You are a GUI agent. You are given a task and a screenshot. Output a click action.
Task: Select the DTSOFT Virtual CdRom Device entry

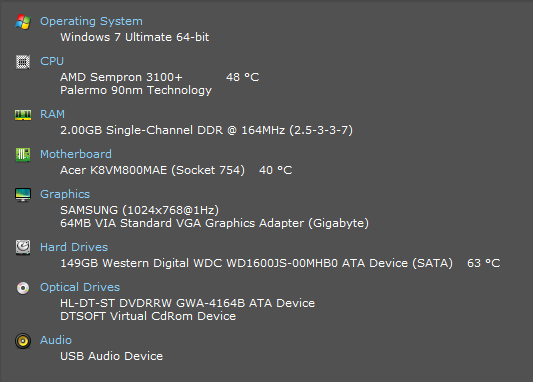point(148,316)
